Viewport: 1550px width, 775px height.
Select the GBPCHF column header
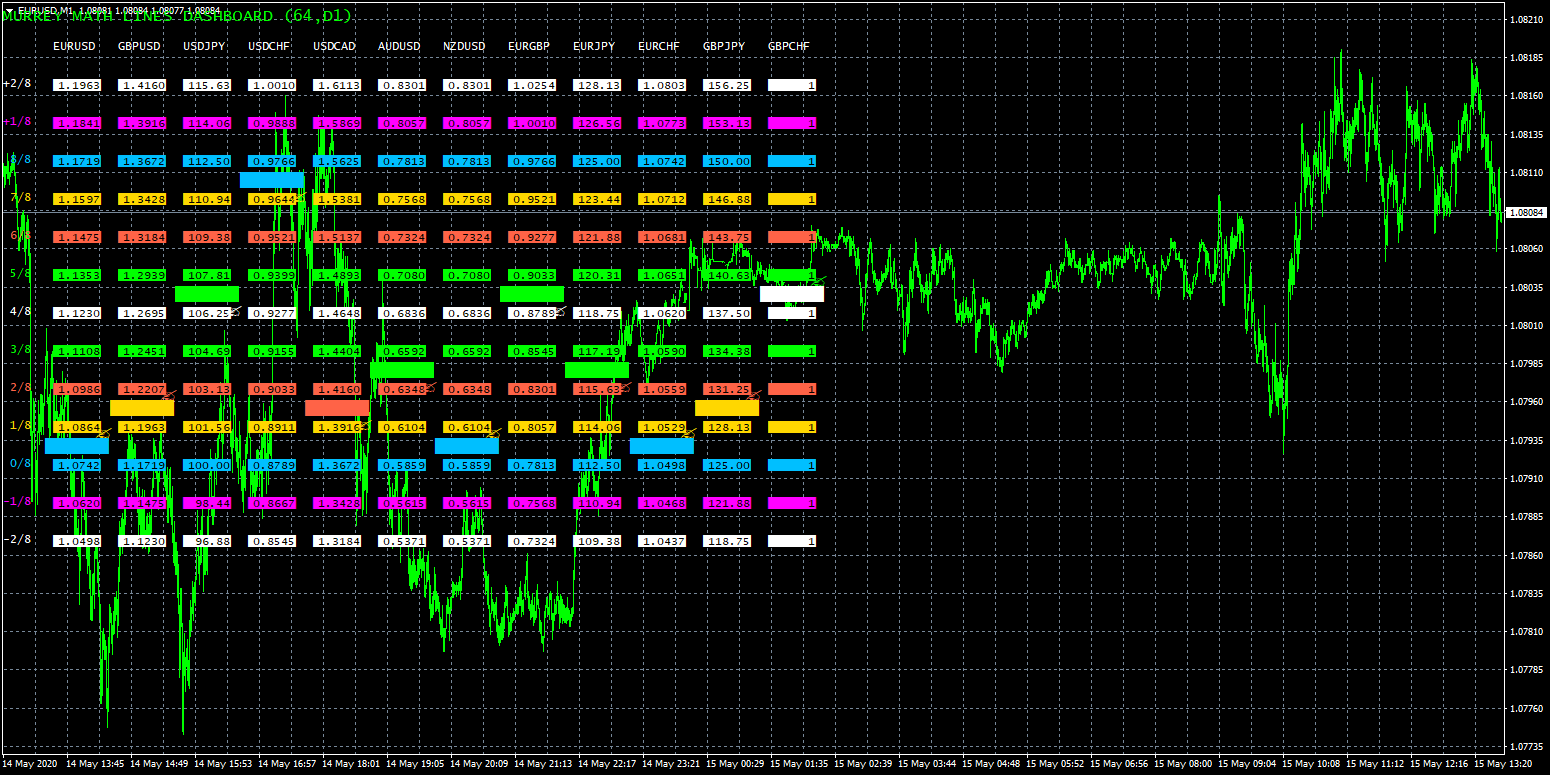coord(789,47)
